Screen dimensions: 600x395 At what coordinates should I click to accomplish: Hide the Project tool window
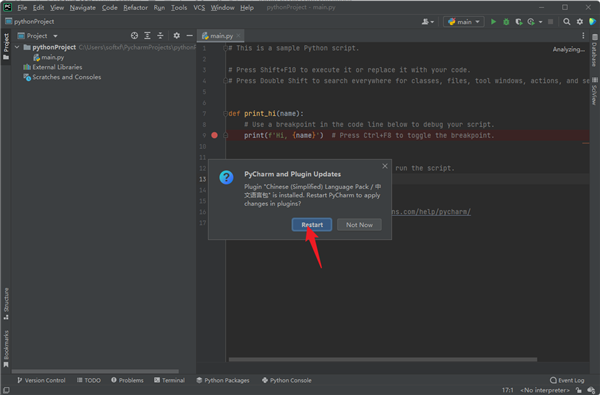pyautogui.click(x=189, y=36)
